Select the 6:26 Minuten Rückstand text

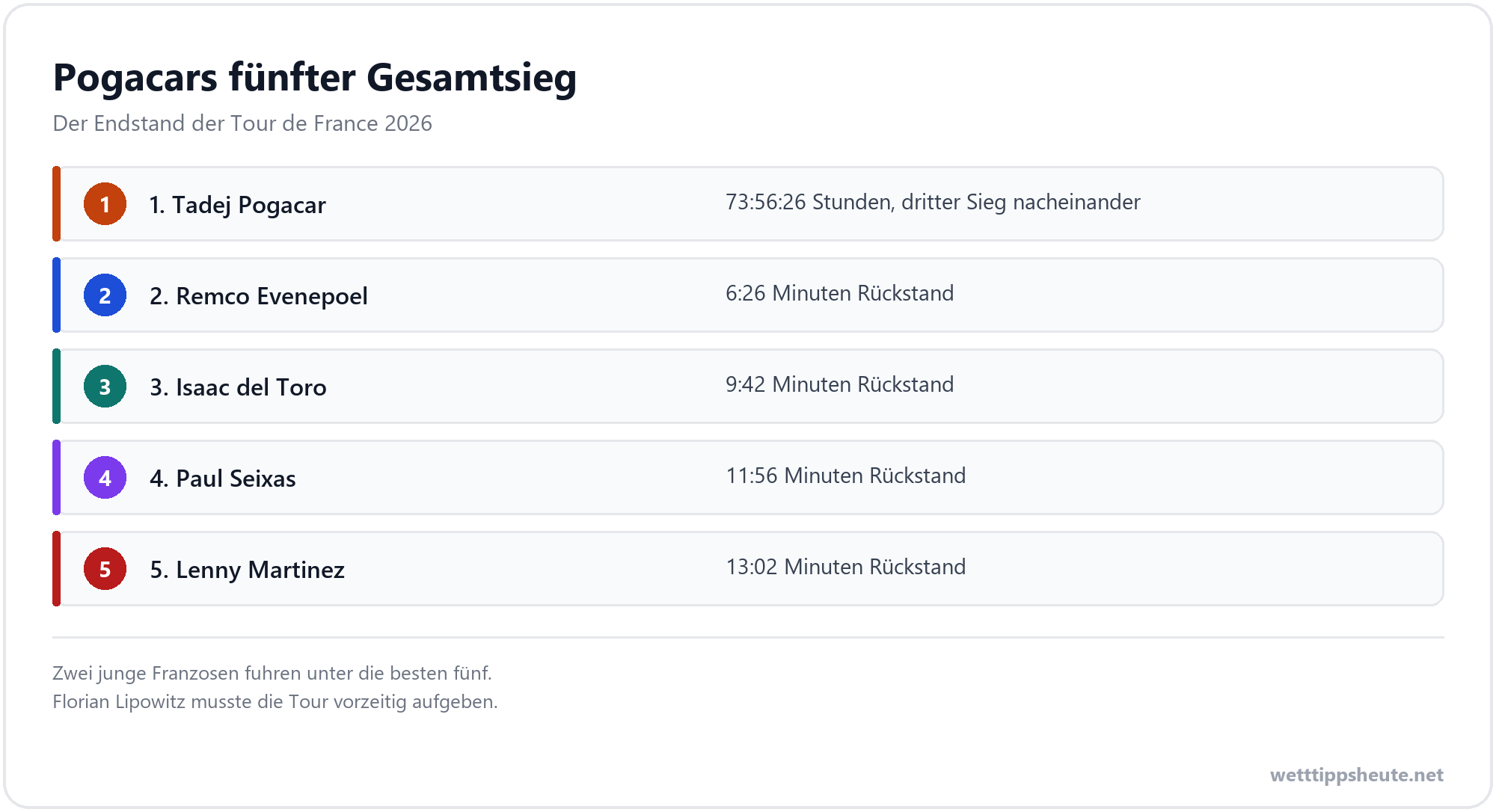pyautogui.click(x=839, y=293)
